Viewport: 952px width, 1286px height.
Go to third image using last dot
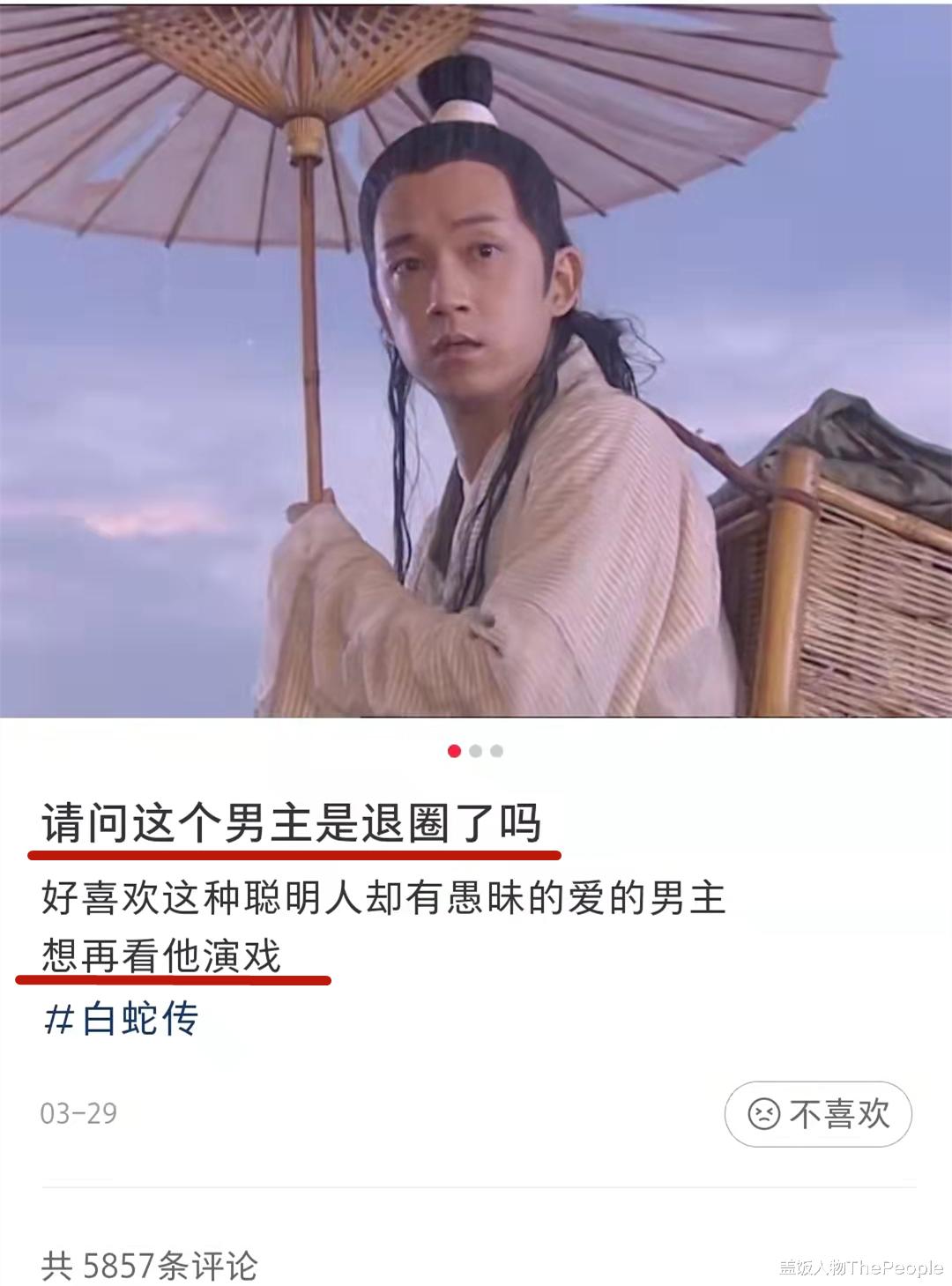pyautogui.click(x=497, y=751)
